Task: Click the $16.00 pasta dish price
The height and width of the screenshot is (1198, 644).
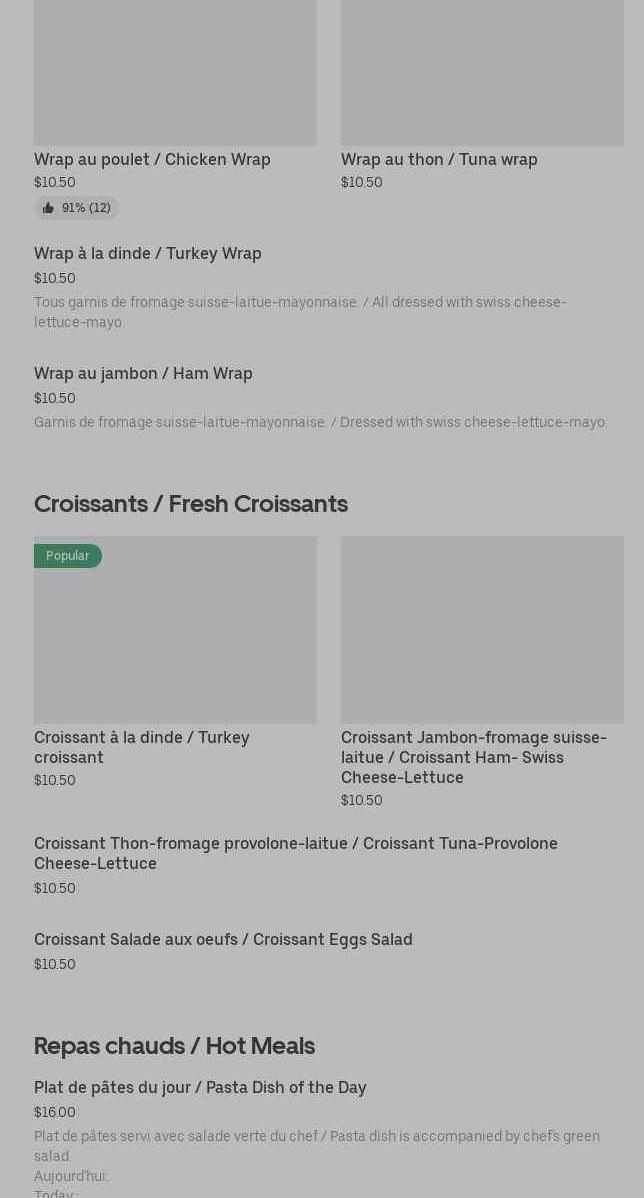Action: click(55, 1112)
